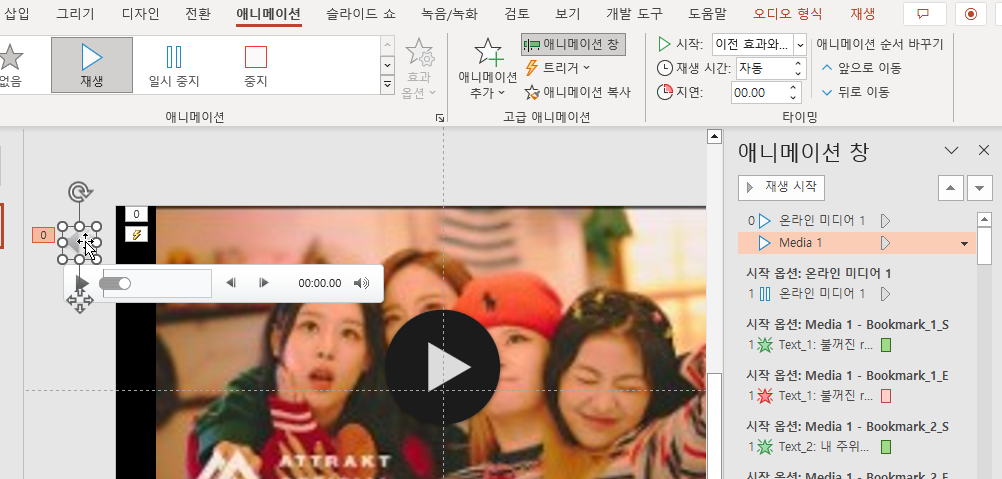Select the 'Media 1' animation entry
The height and width of the screenshot is (479, 1002).
click(857, 243)
